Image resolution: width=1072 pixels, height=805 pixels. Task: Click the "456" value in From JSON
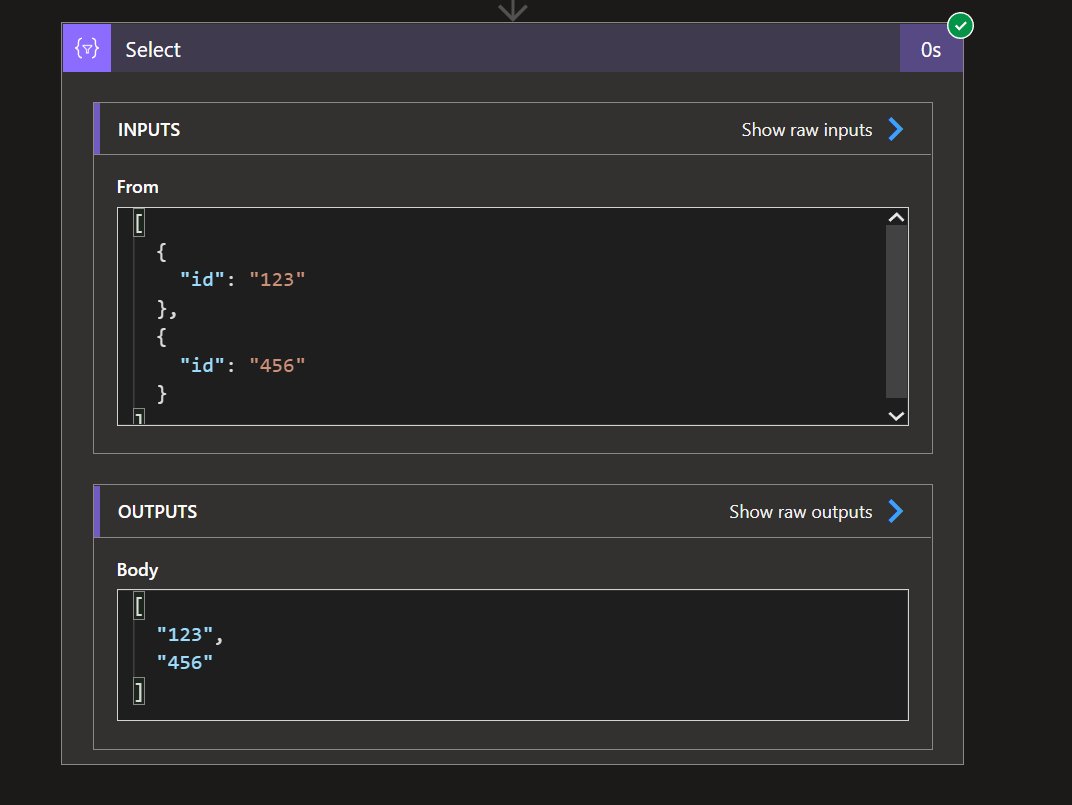[x=277, y=365]
